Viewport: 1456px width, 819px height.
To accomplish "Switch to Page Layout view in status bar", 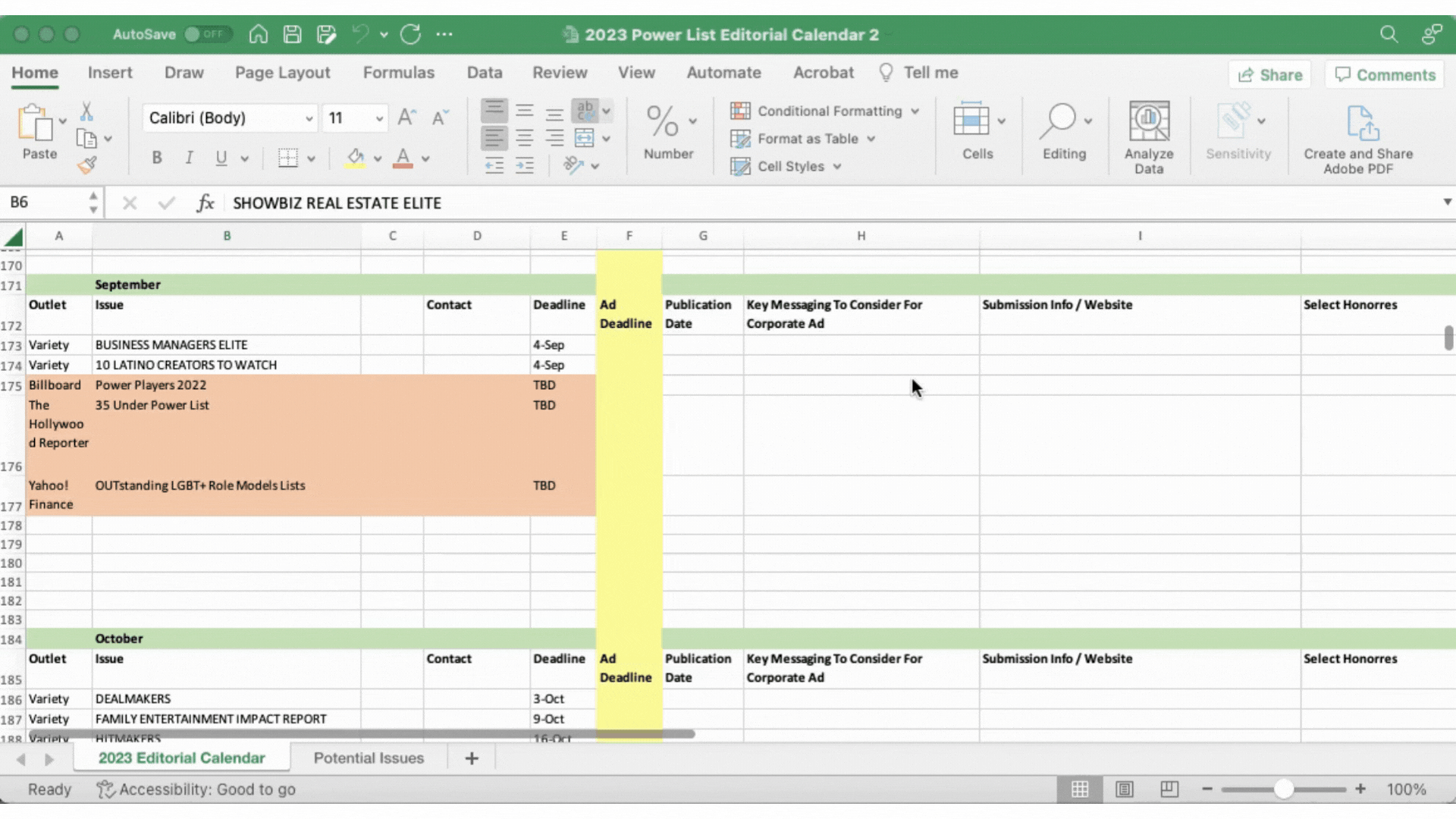I will [x=1124, y=789].
